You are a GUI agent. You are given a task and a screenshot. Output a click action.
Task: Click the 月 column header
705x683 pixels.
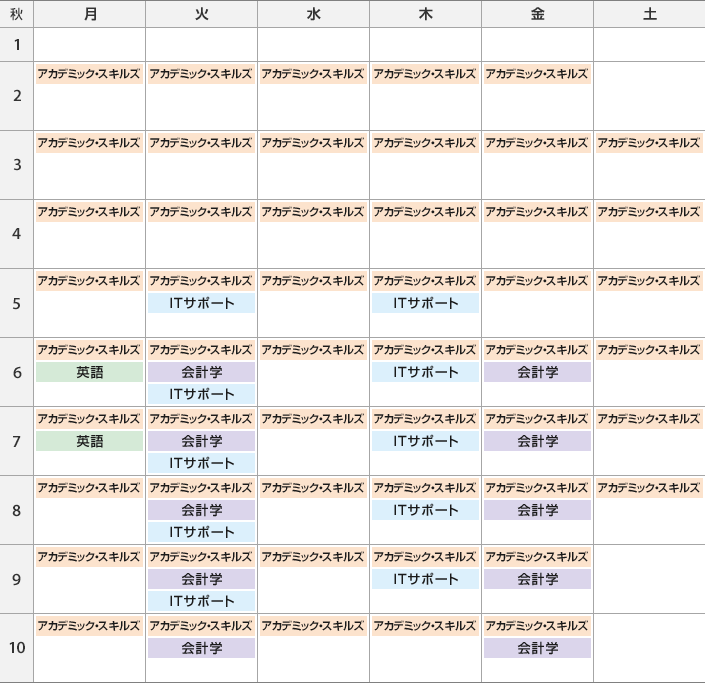89,14
